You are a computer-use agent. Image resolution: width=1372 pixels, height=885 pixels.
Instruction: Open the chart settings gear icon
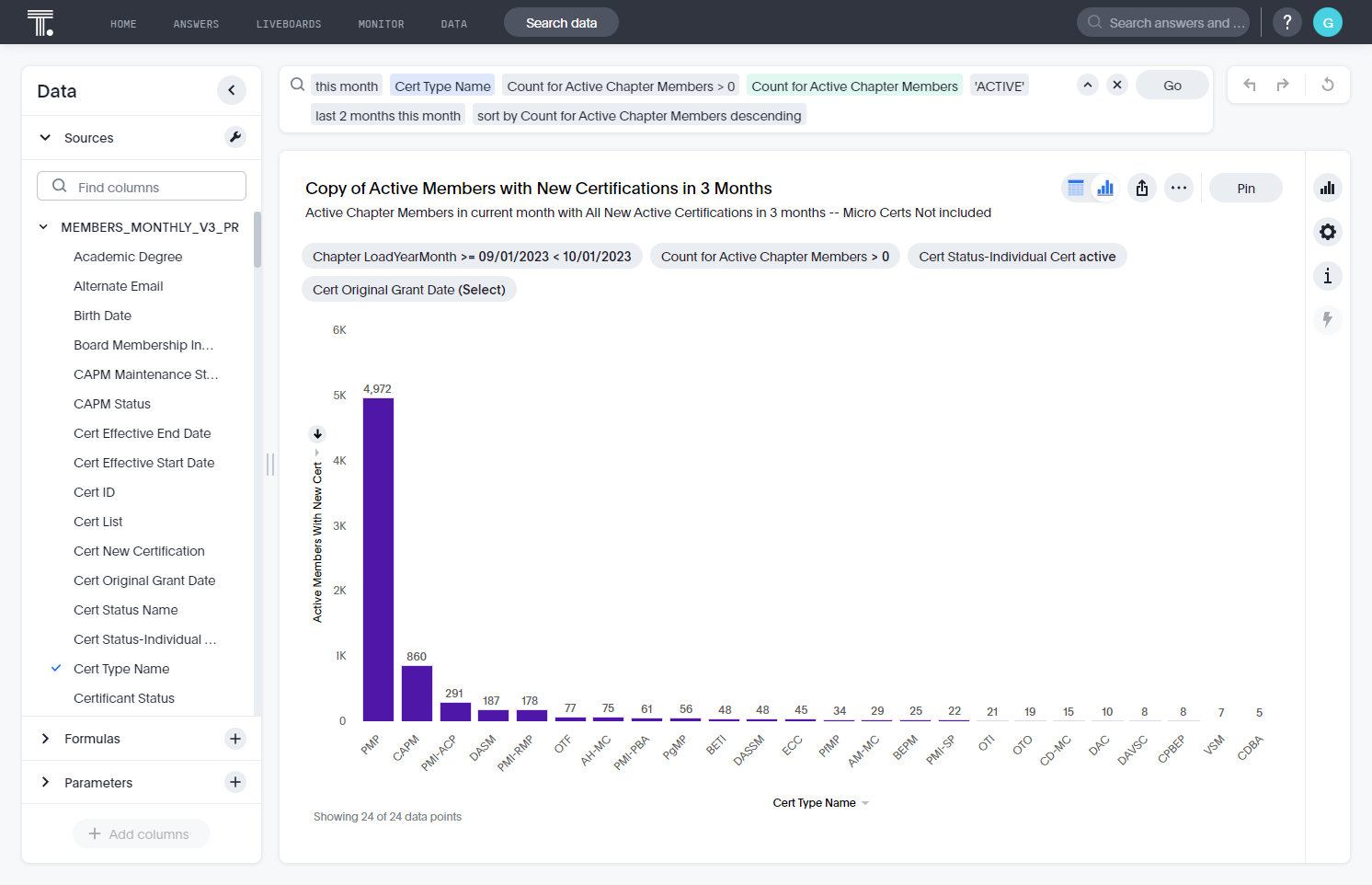[x=1328, y=232]
